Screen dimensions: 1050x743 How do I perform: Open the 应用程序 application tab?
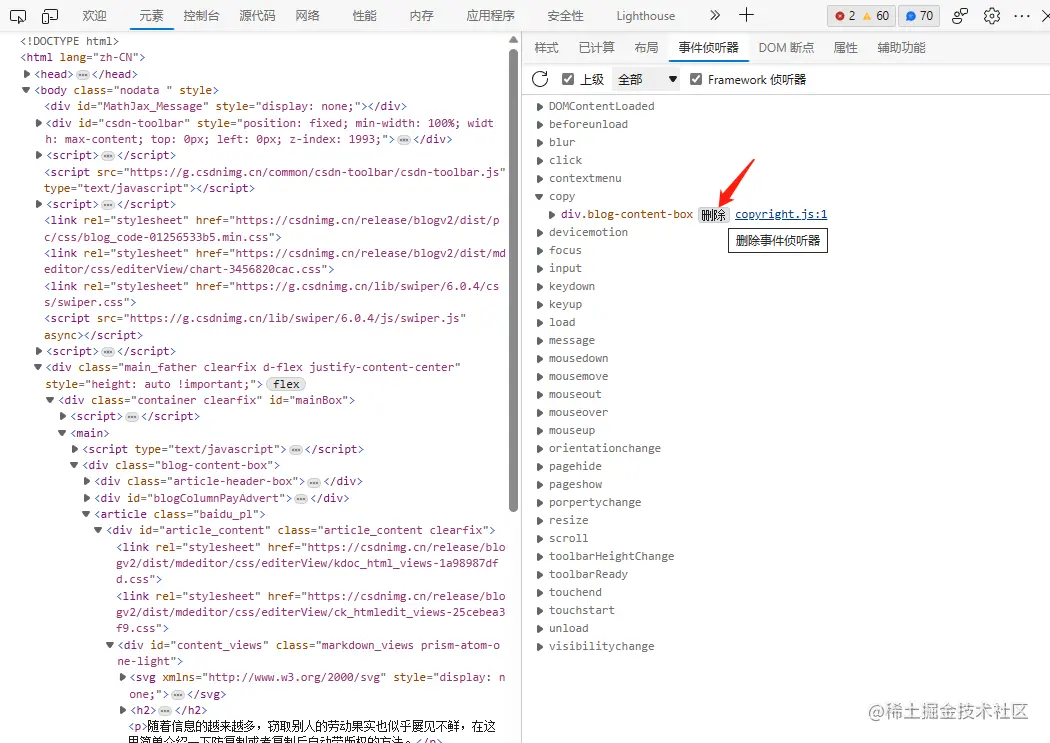point(490,15)
